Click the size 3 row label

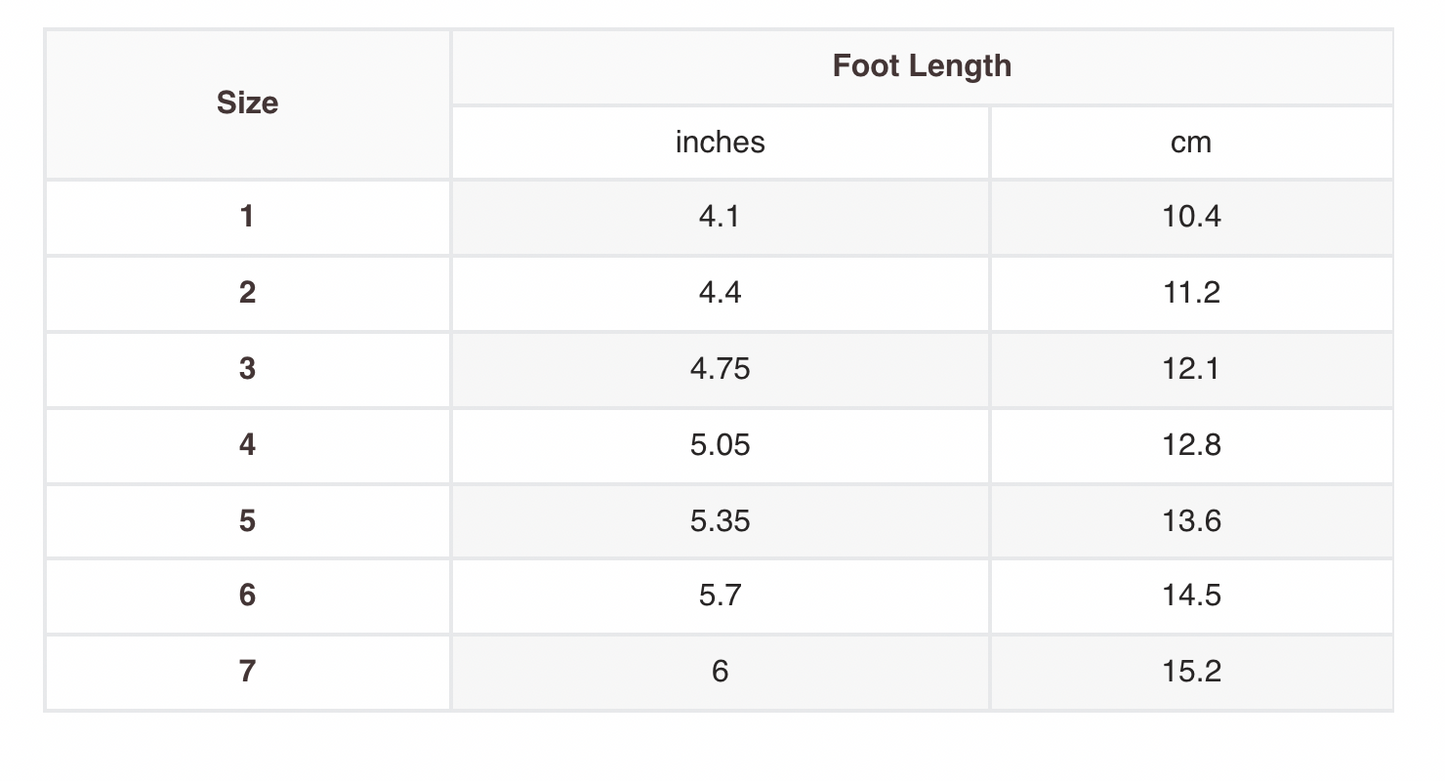(247, 368)
